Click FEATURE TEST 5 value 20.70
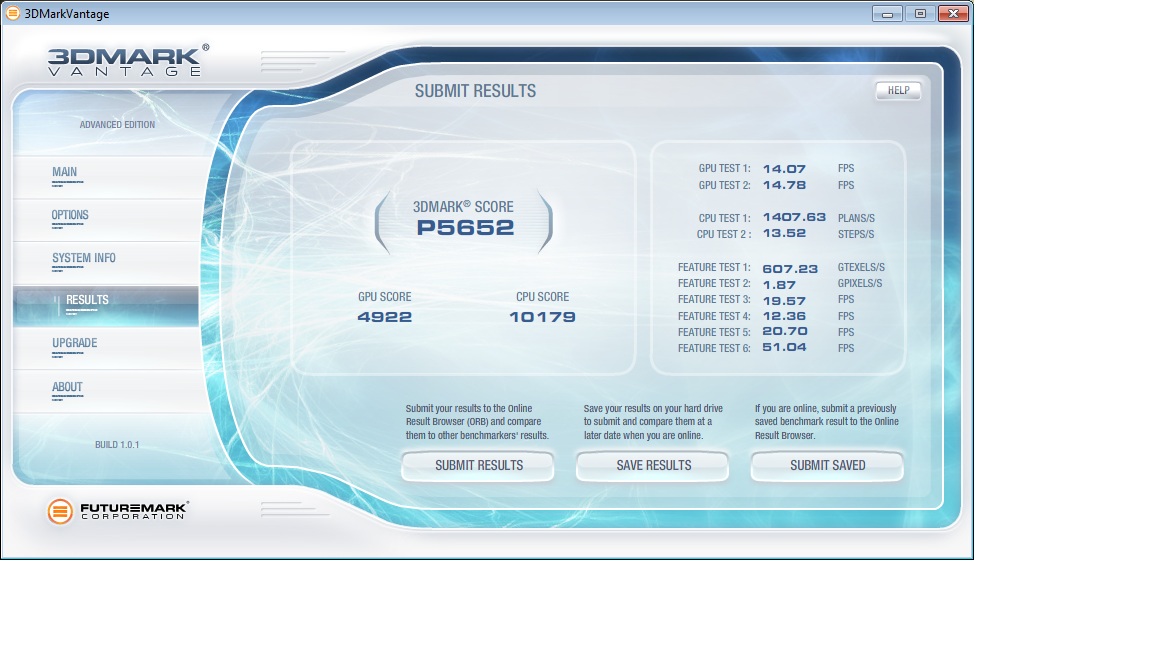 pos(785,331)
